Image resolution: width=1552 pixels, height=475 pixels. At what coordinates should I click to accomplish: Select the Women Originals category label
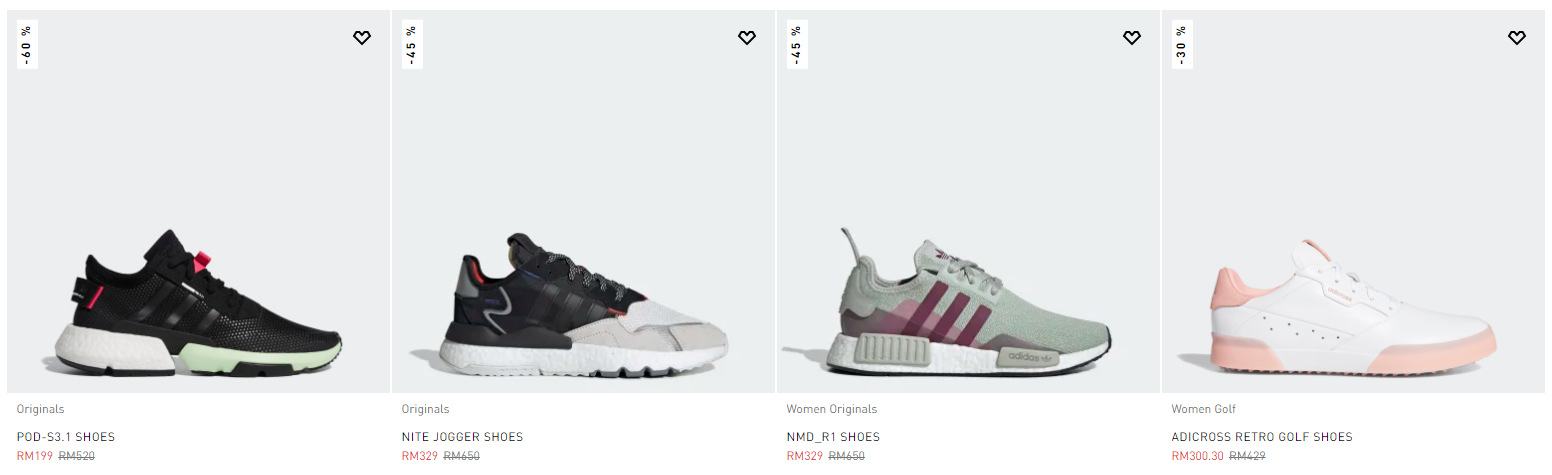(x=832, y=409)
